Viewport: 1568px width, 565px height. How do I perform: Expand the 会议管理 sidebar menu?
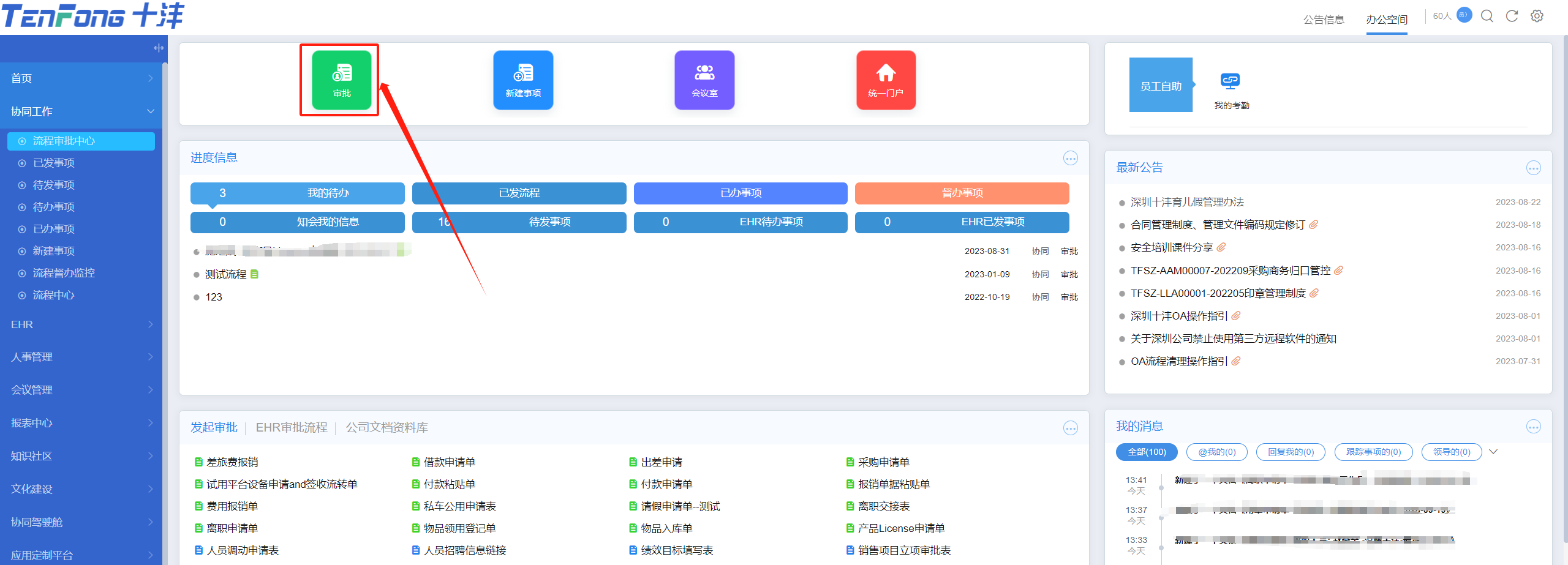pos(81,390)
